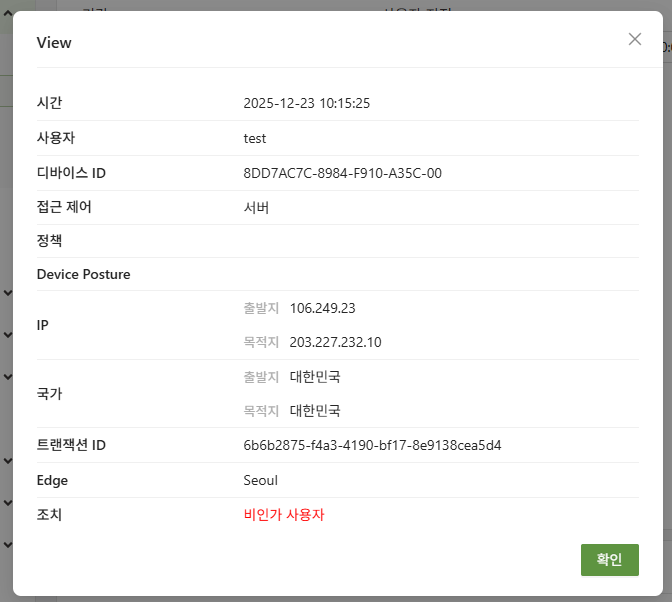Viewport: 672px width, 602px height.
Task: Click the 조치 field label
Action: pyautogui.click(x=50, y=515)
